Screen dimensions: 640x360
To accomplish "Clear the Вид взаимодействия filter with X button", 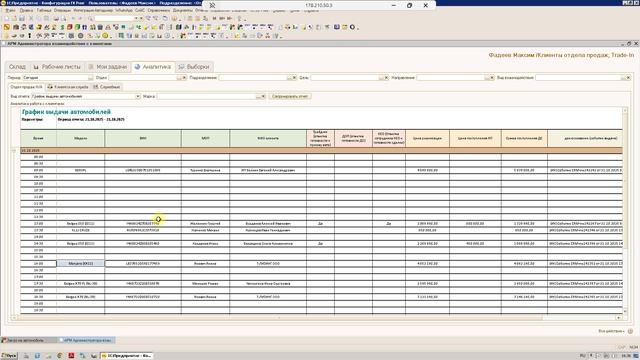I will (x=628, y=78).
